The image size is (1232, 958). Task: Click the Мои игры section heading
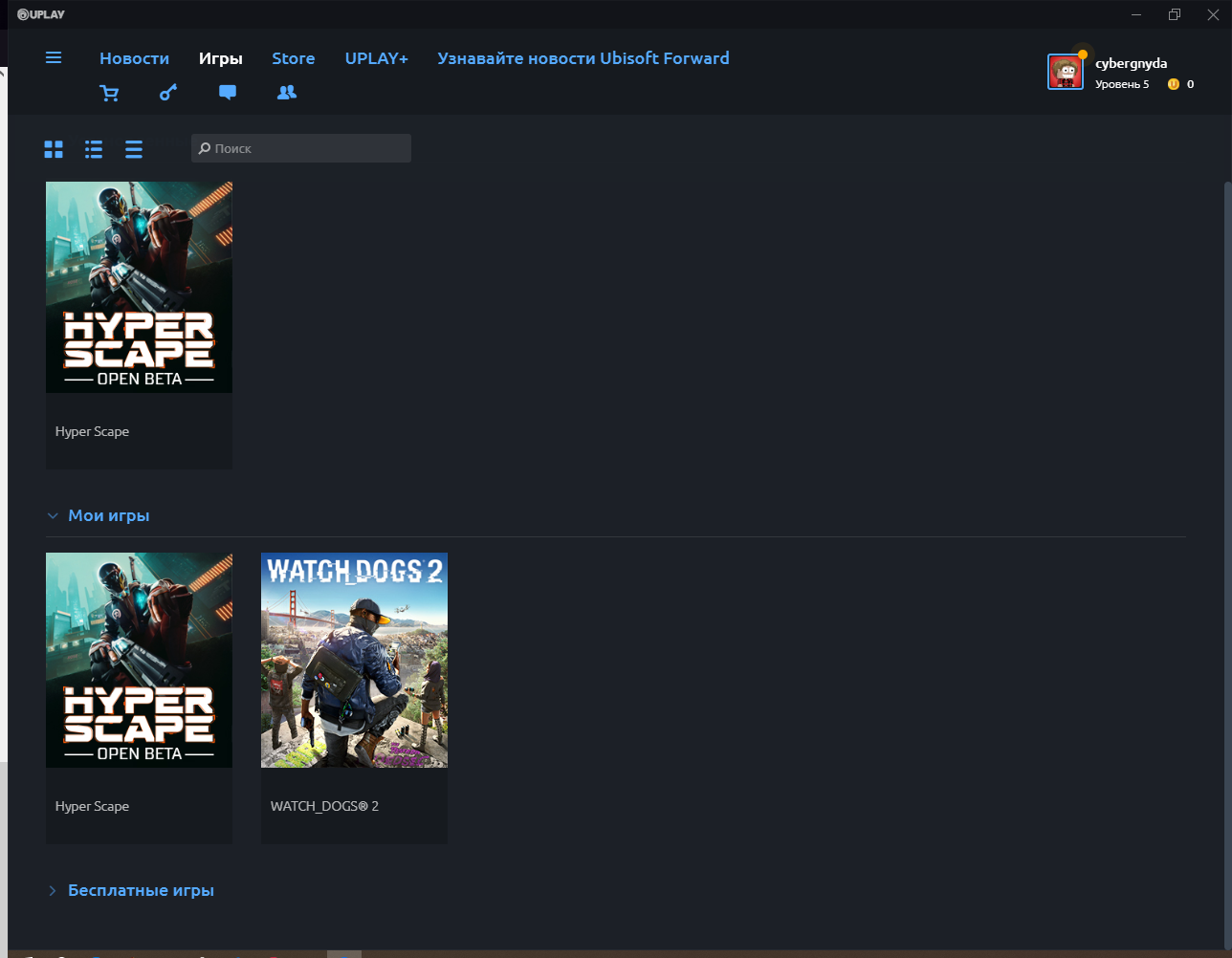point(109,515)
